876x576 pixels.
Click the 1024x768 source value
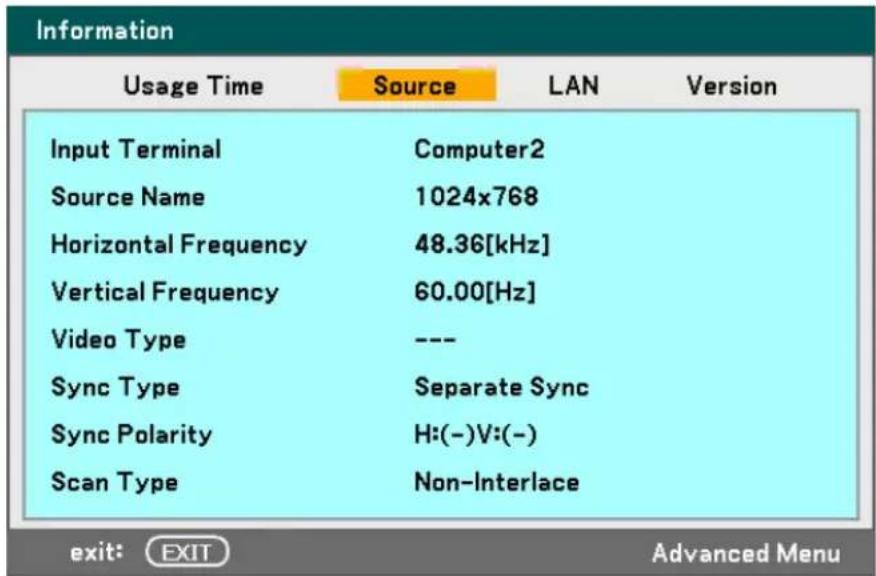pyautogui.click(x=477, y=197)
